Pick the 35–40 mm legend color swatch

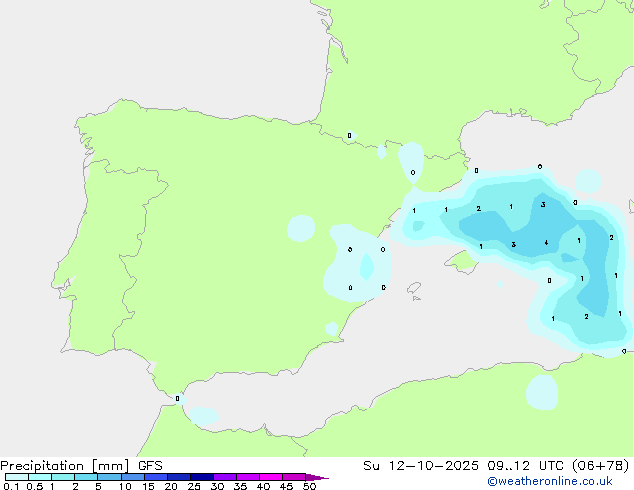(247, 477)
